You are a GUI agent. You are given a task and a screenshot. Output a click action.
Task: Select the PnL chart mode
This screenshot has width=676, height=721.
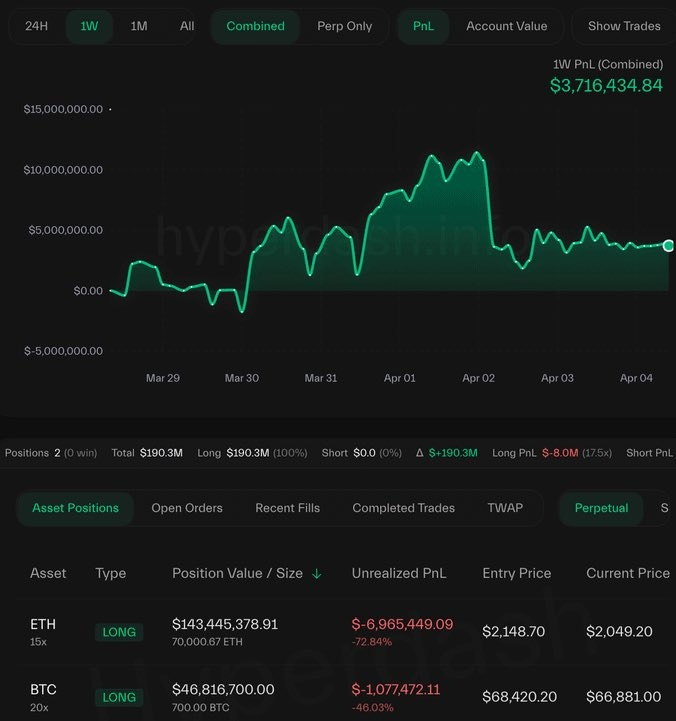point(423,26)
